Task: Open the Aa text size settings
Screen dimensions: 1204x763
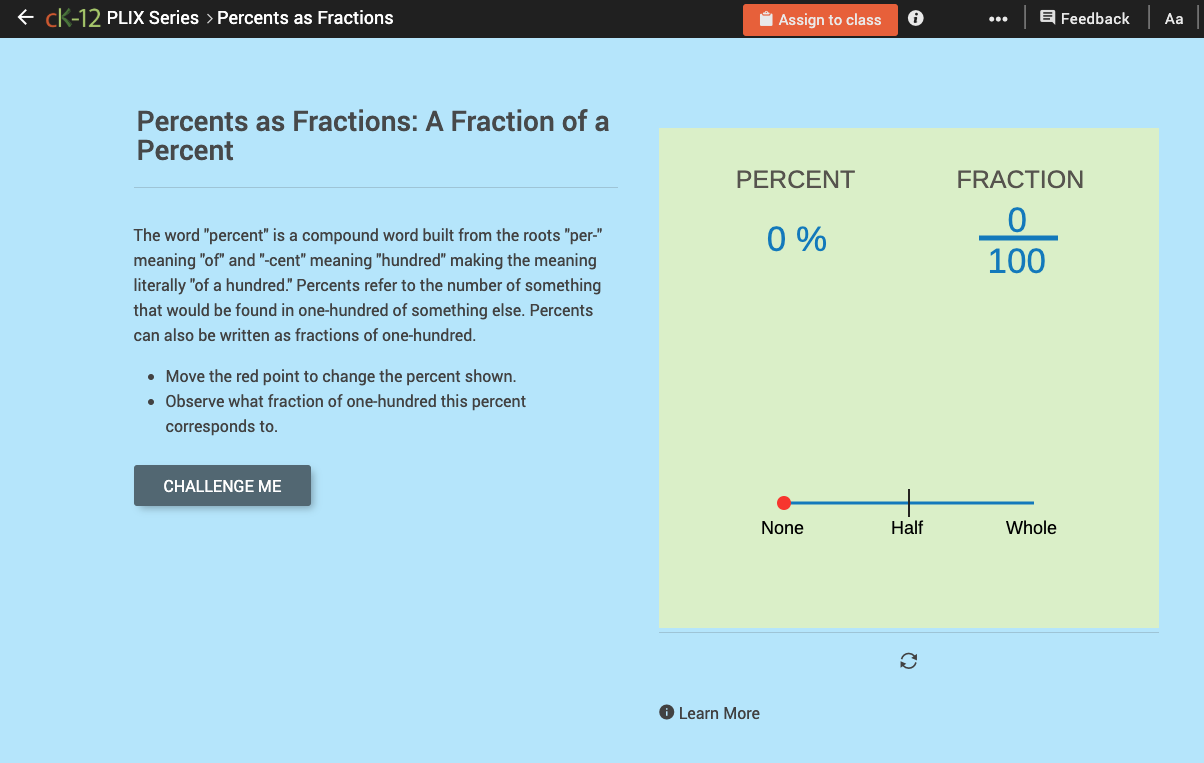Action: point(1174,17)
